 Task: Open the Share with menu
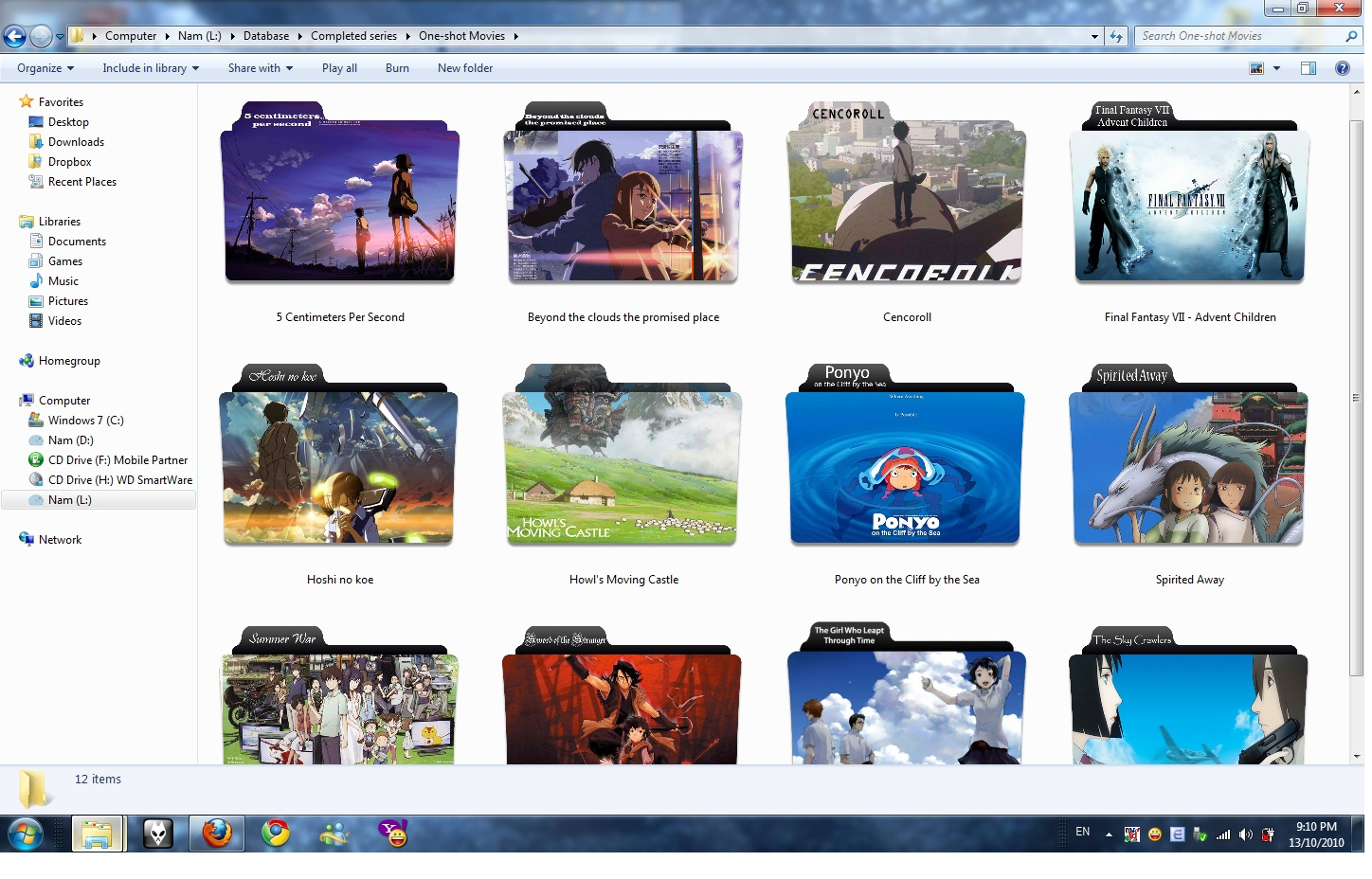click(260, 67)
